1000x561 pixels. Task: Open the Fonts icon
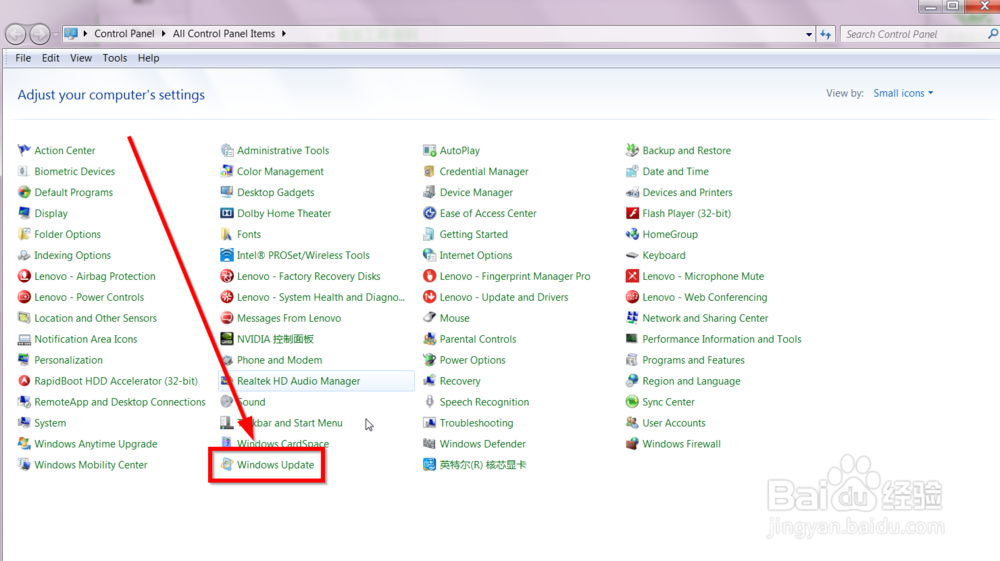coord(227,234)
